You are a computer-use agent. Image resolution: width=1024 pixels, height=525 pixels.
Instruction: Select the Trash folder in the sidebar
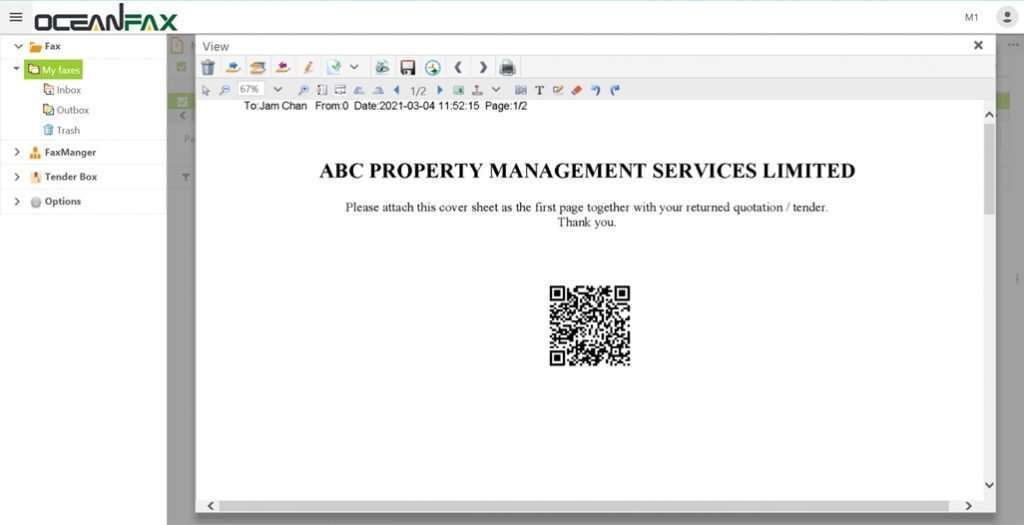coord(67,130)
